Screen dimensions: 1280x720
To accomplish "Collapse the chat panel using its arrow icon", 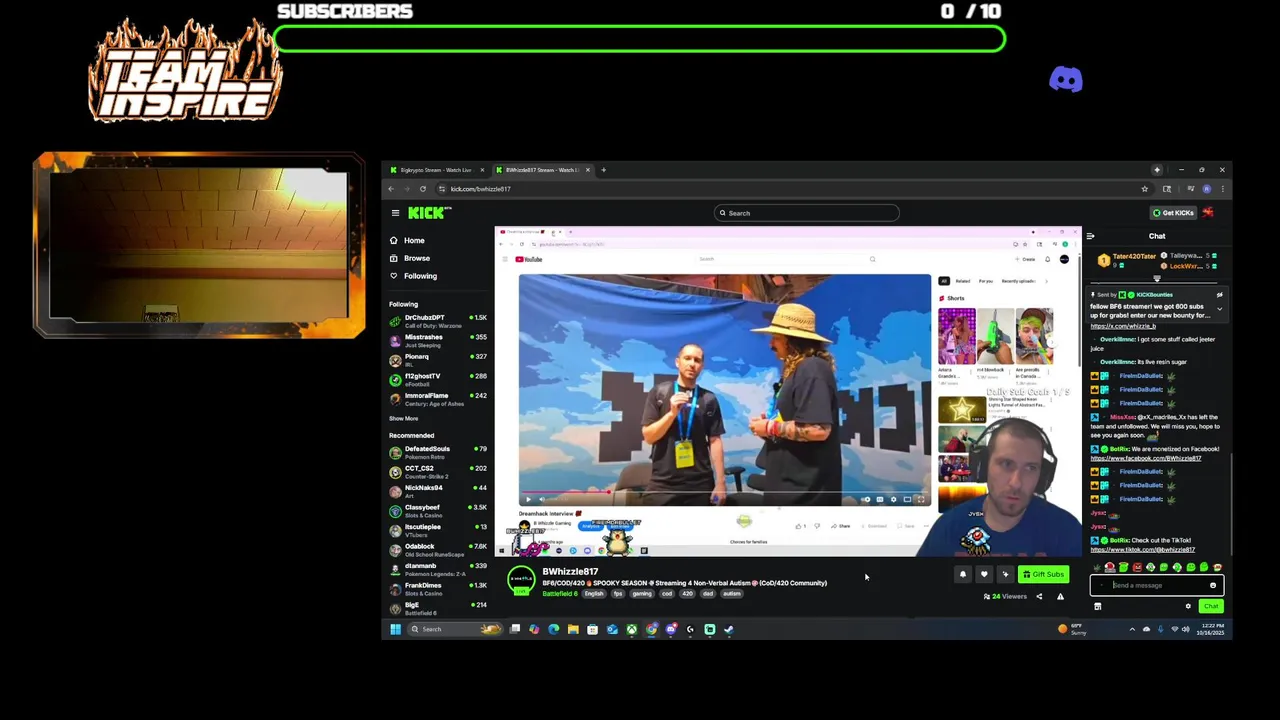I will tap(1091, 237).
